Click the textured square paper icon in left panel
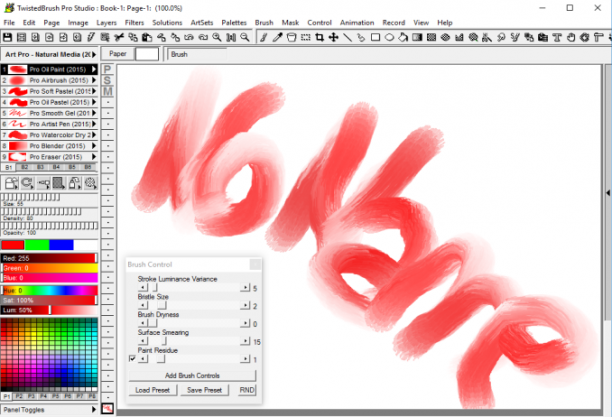 click(x=59, y=183)
